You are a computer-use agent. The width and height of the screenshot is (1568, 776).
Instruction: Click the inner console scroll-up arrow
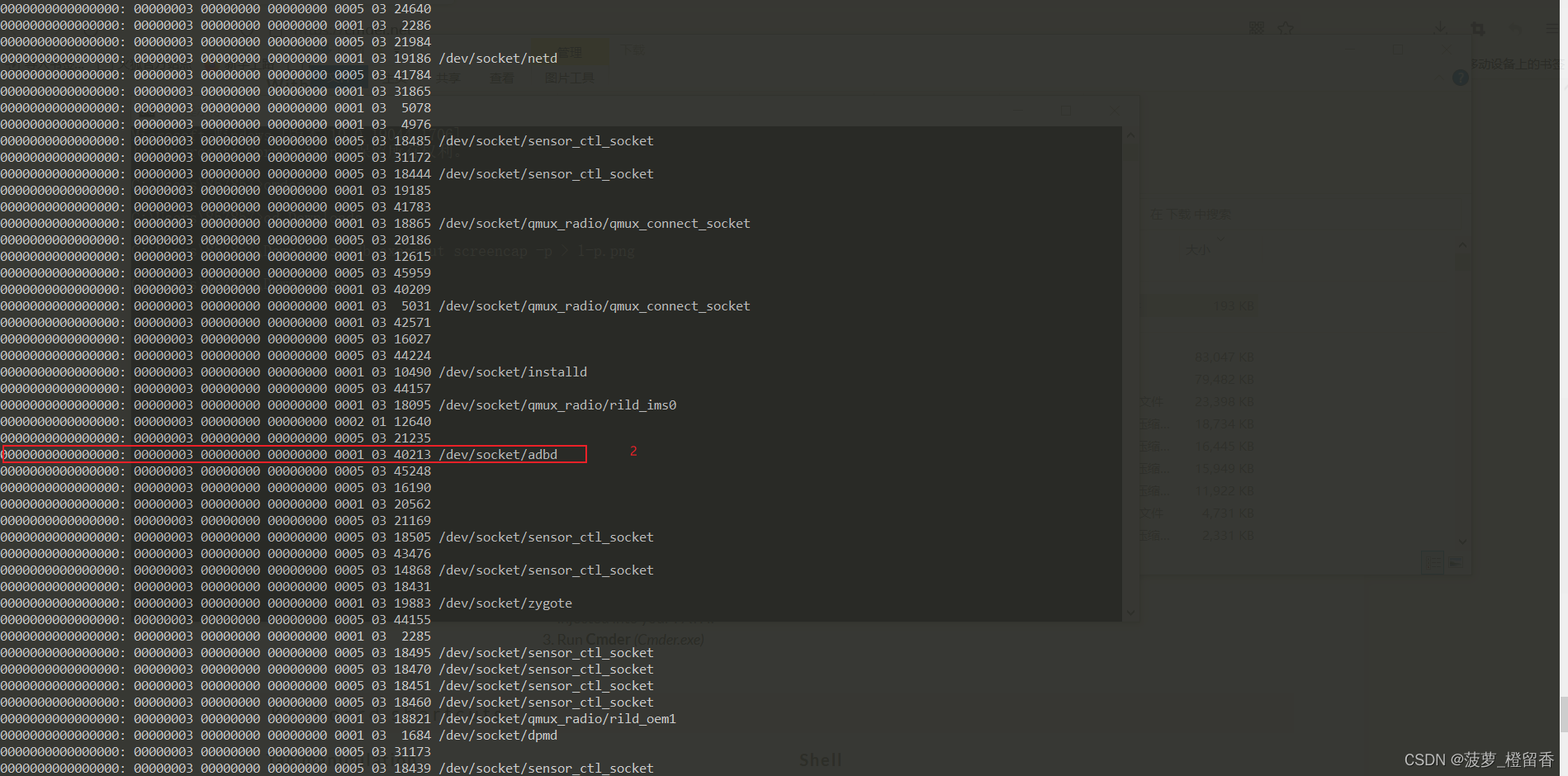click(x=1131, y=135)
